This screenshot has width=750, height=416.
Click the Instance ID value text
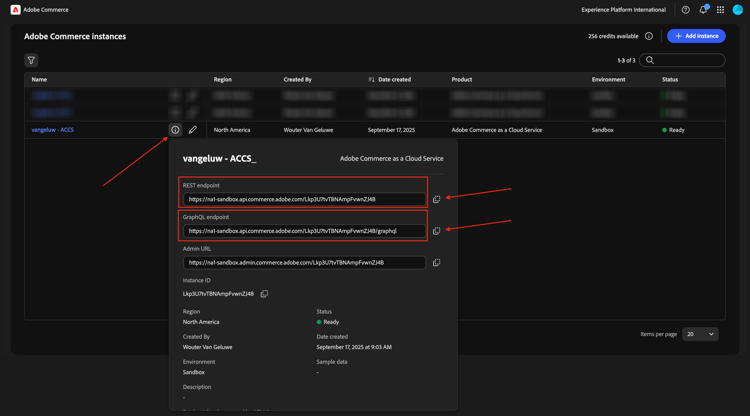click(218, 294)
